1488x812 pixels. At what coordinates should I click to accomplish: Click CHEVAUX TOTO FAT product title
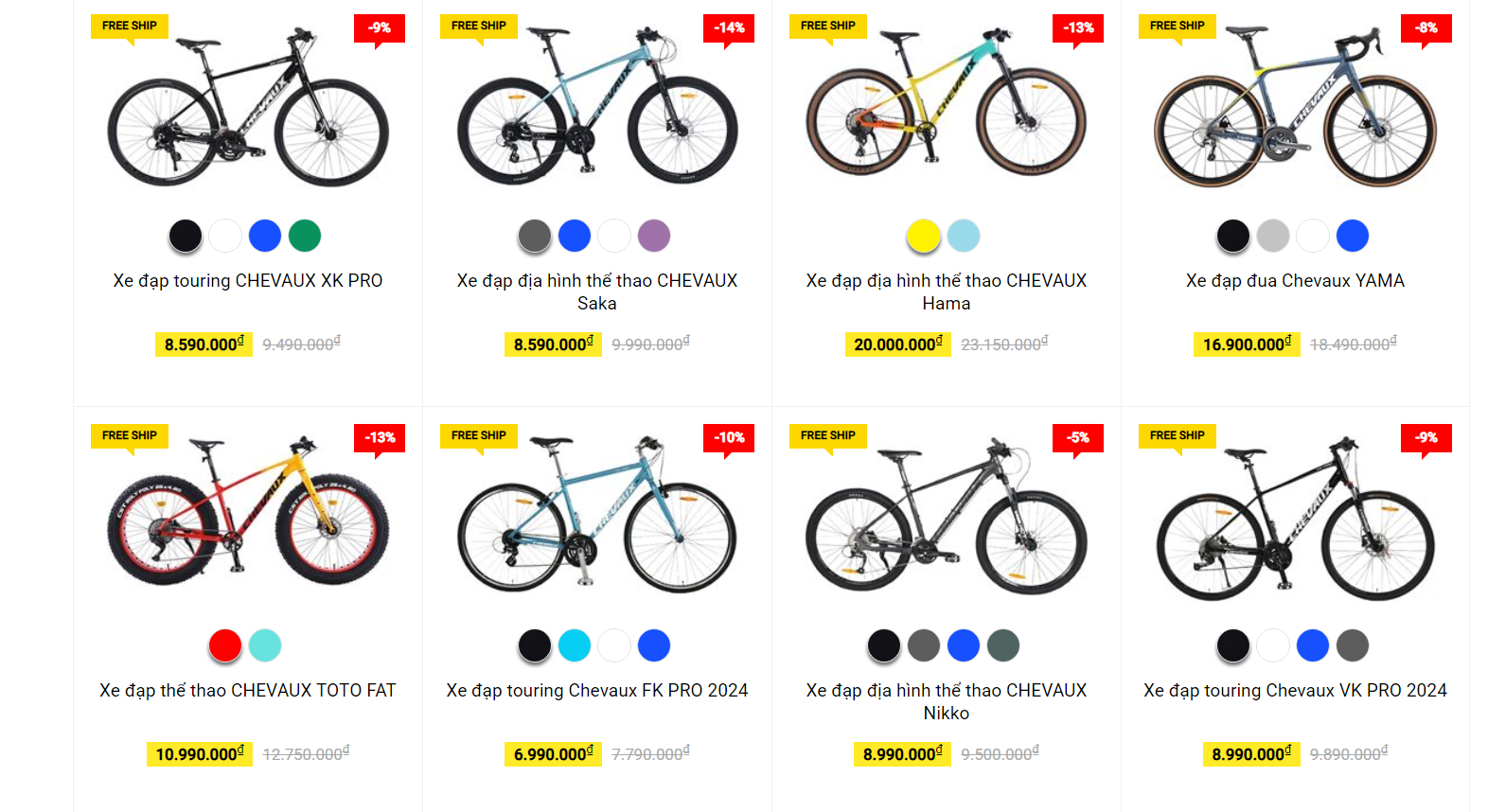pos(248,691)
